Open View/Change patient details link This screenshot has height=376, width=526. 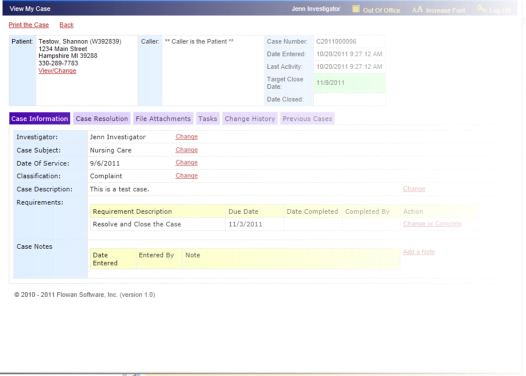(57, 71)
